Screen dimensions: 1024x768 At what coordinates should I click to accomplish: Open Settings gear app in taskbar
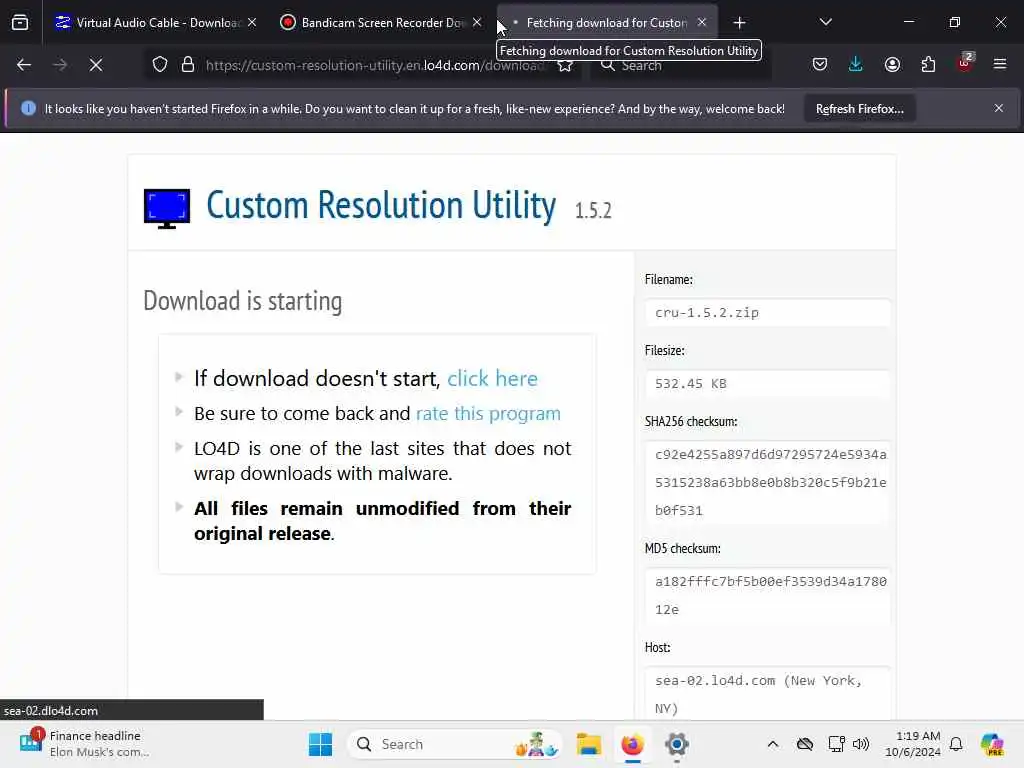coord(677,744)
